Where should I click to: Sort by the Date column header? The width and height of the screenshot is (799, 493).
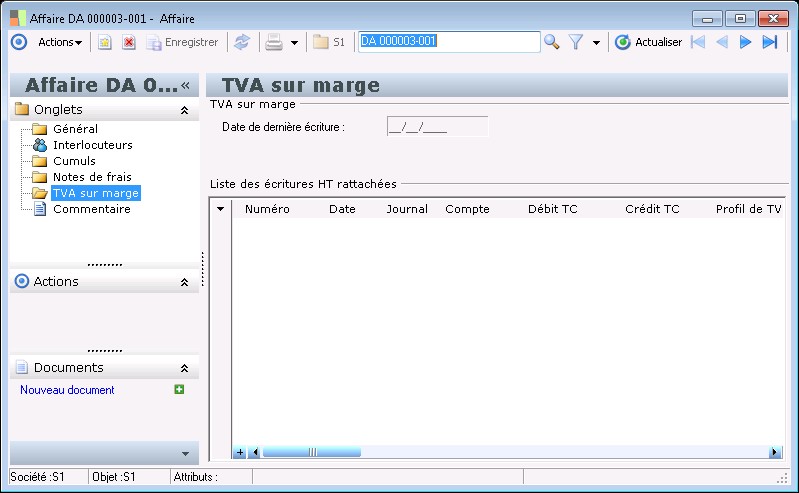click(342, 209)
